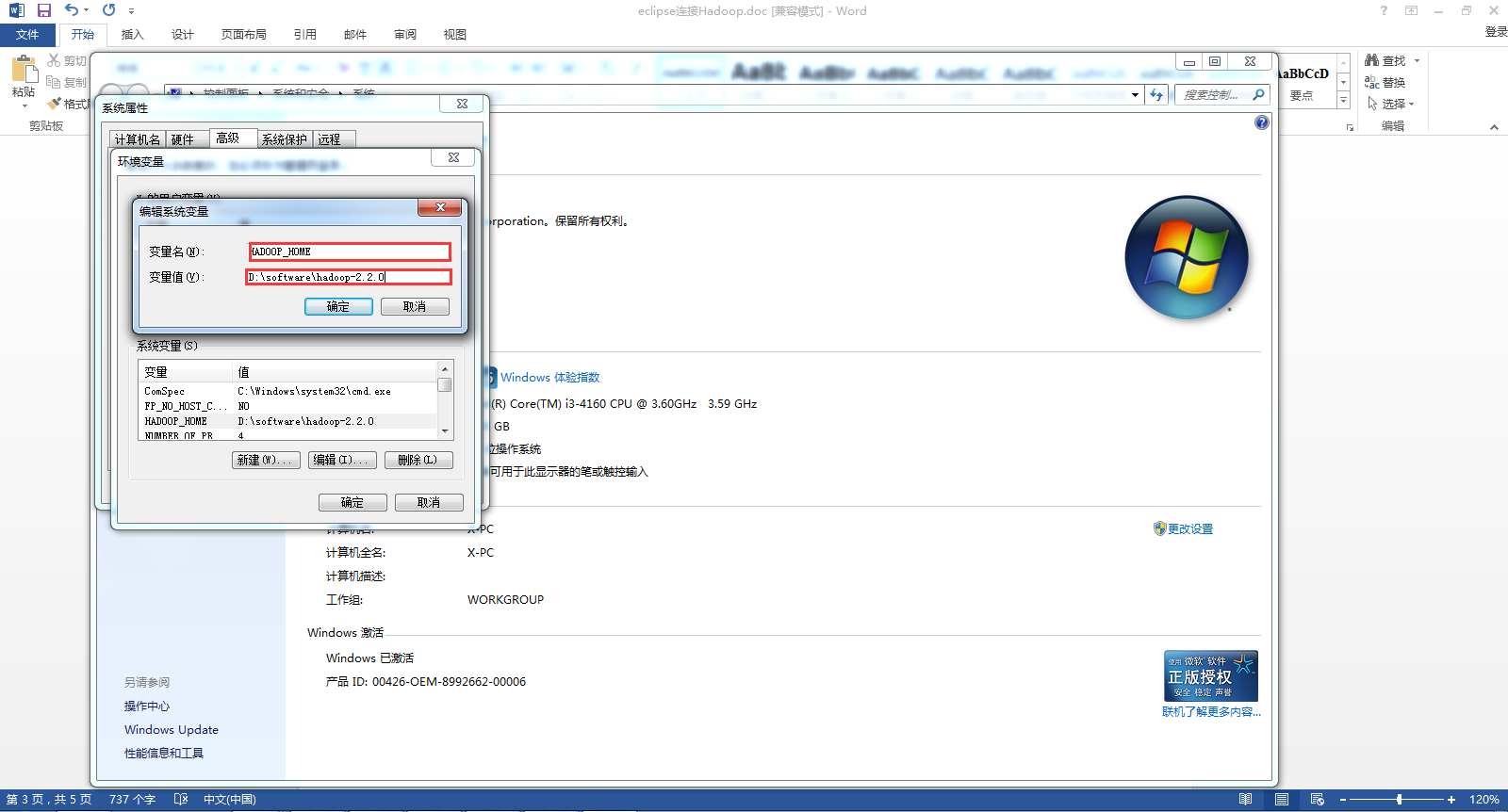
Task: Switch to the 引用 (References) ribbon tab
Action: coord(305,35)
